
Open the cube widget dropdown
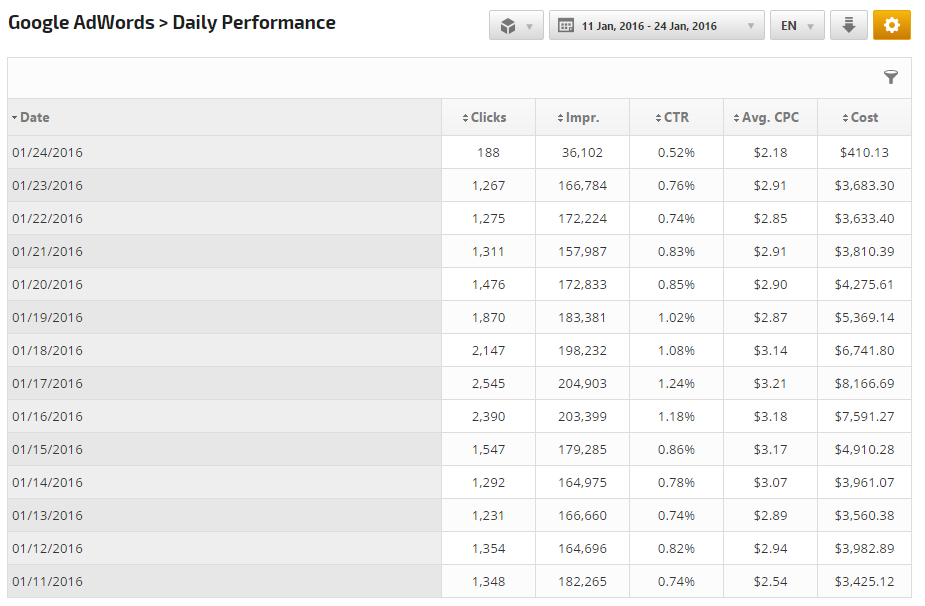point(516,26)
